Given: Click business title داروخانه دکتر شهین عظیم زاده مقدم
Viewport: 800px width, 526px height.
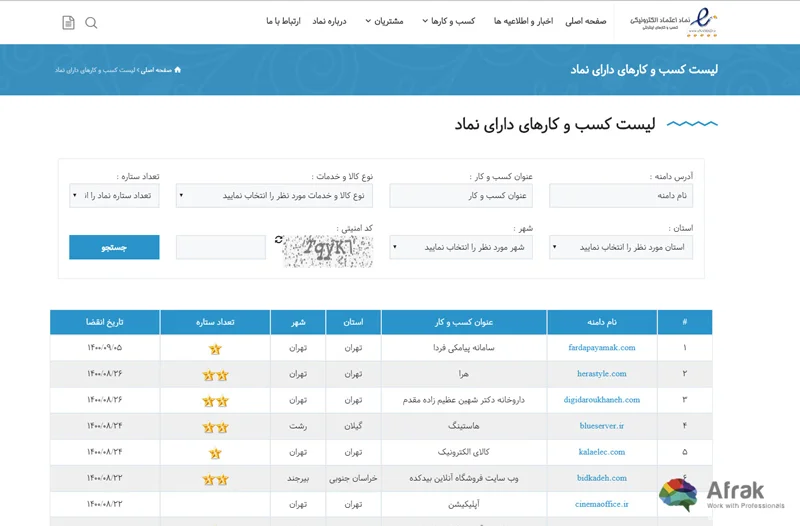Looking at the screenshot, I should pos(464,399).
